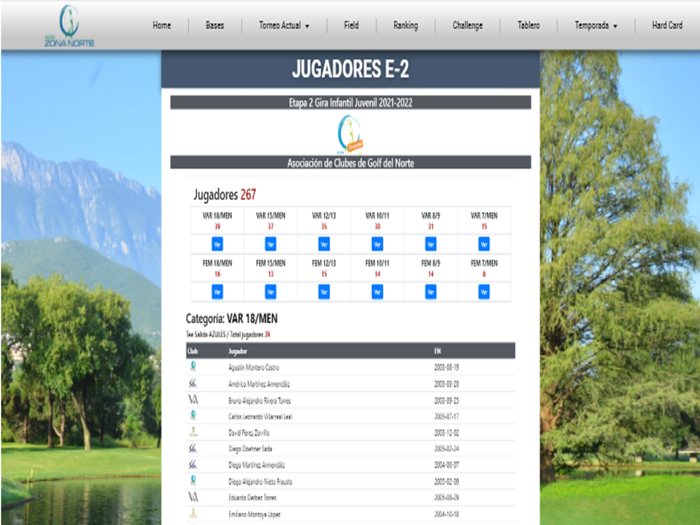Screen dimensions: 700x525
Task: Click club icon beside Emiliano Montoya López
Action: 193,513
